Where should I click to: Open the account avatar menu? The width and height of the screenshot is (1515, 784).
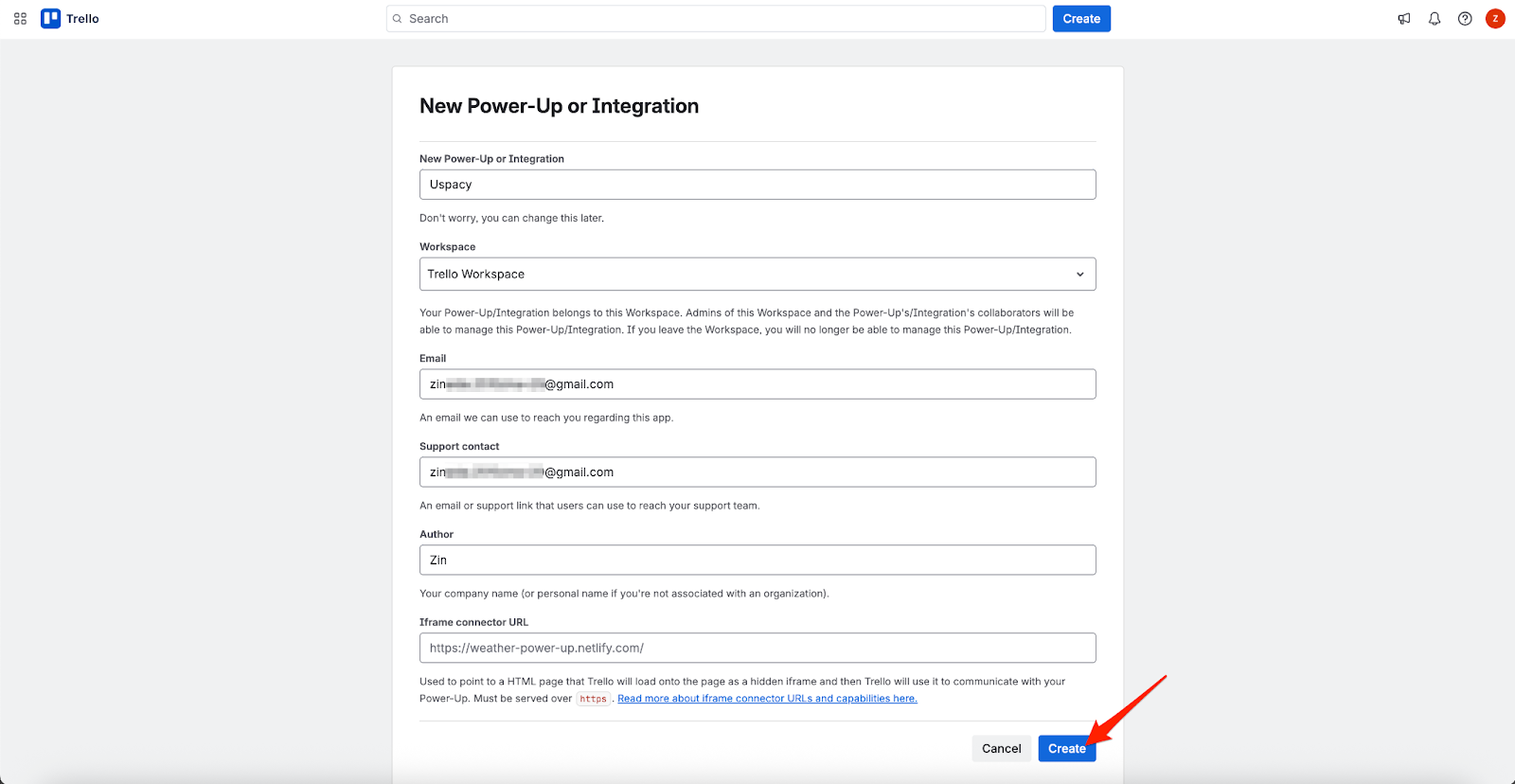[x=1495, y=19]
